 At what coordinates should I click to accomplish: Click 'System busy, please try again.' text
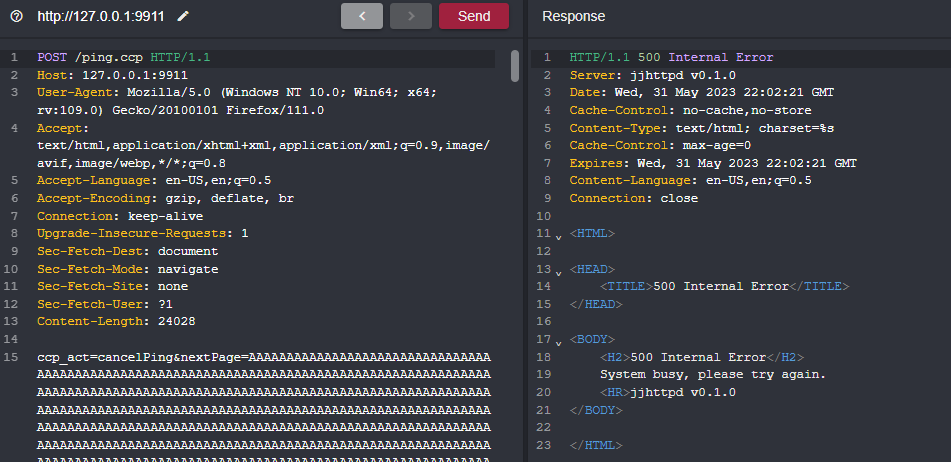(713, 375)
